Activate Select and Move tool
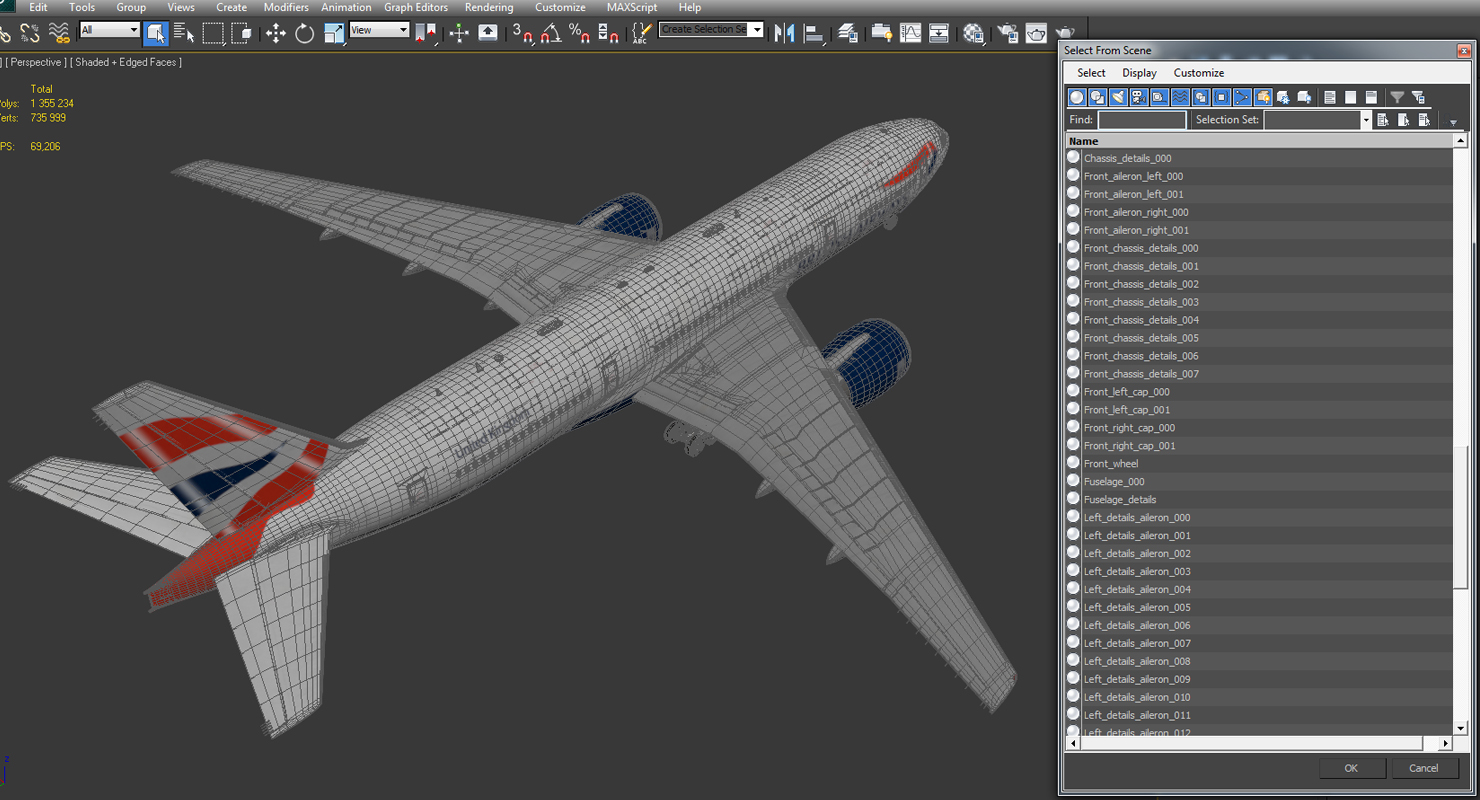 tap(276, 33)
